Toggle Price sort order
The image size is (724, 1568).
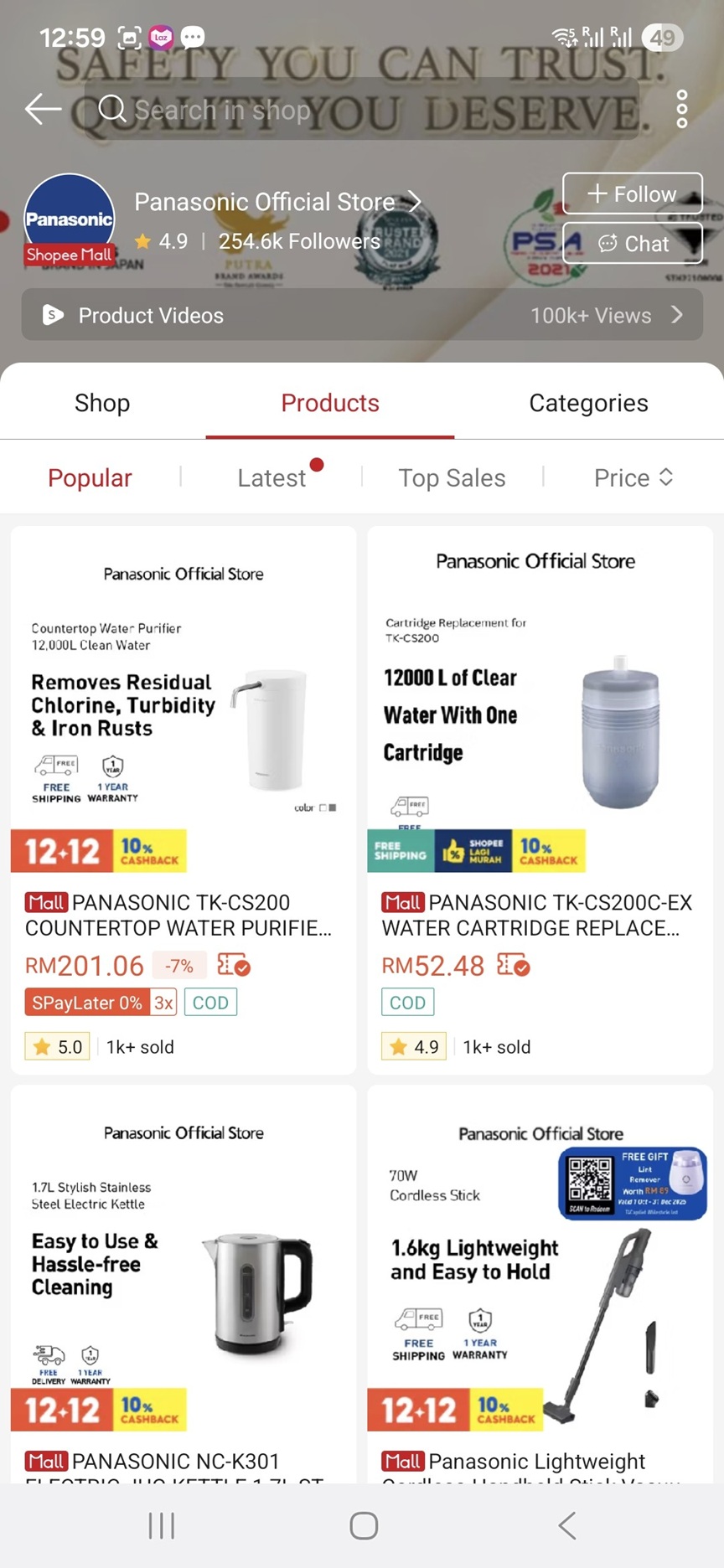point(633,477)
